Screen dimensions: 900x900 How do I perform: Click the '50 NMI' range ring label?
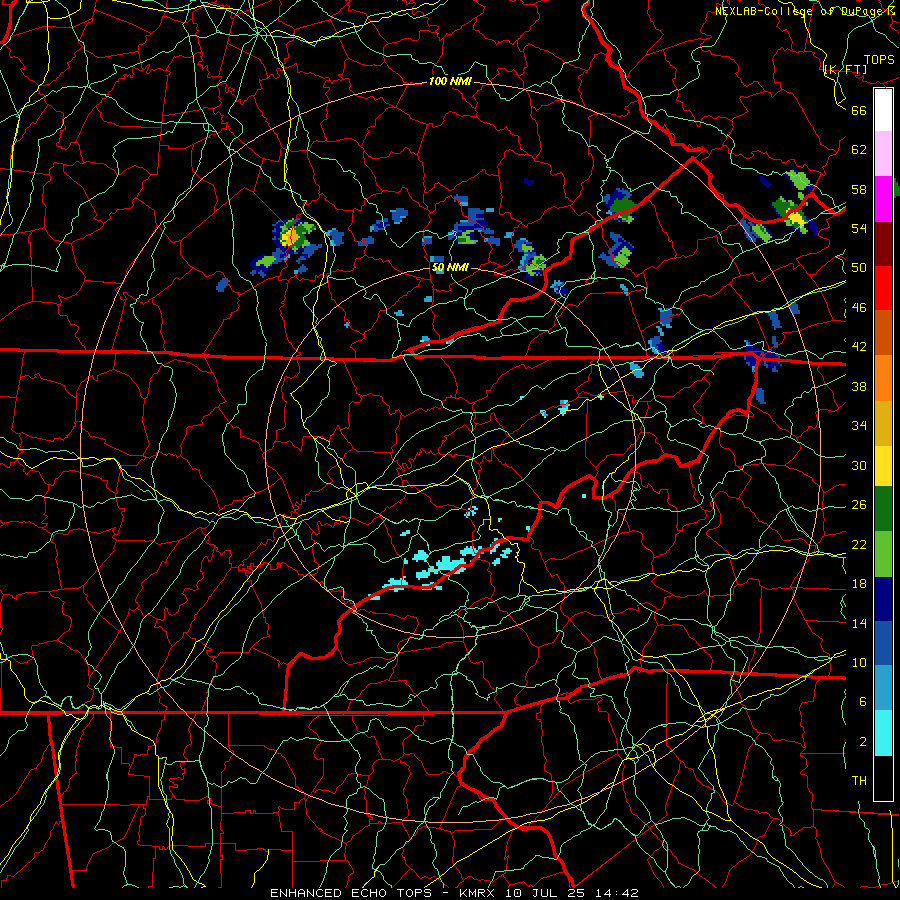coord(450,267)
